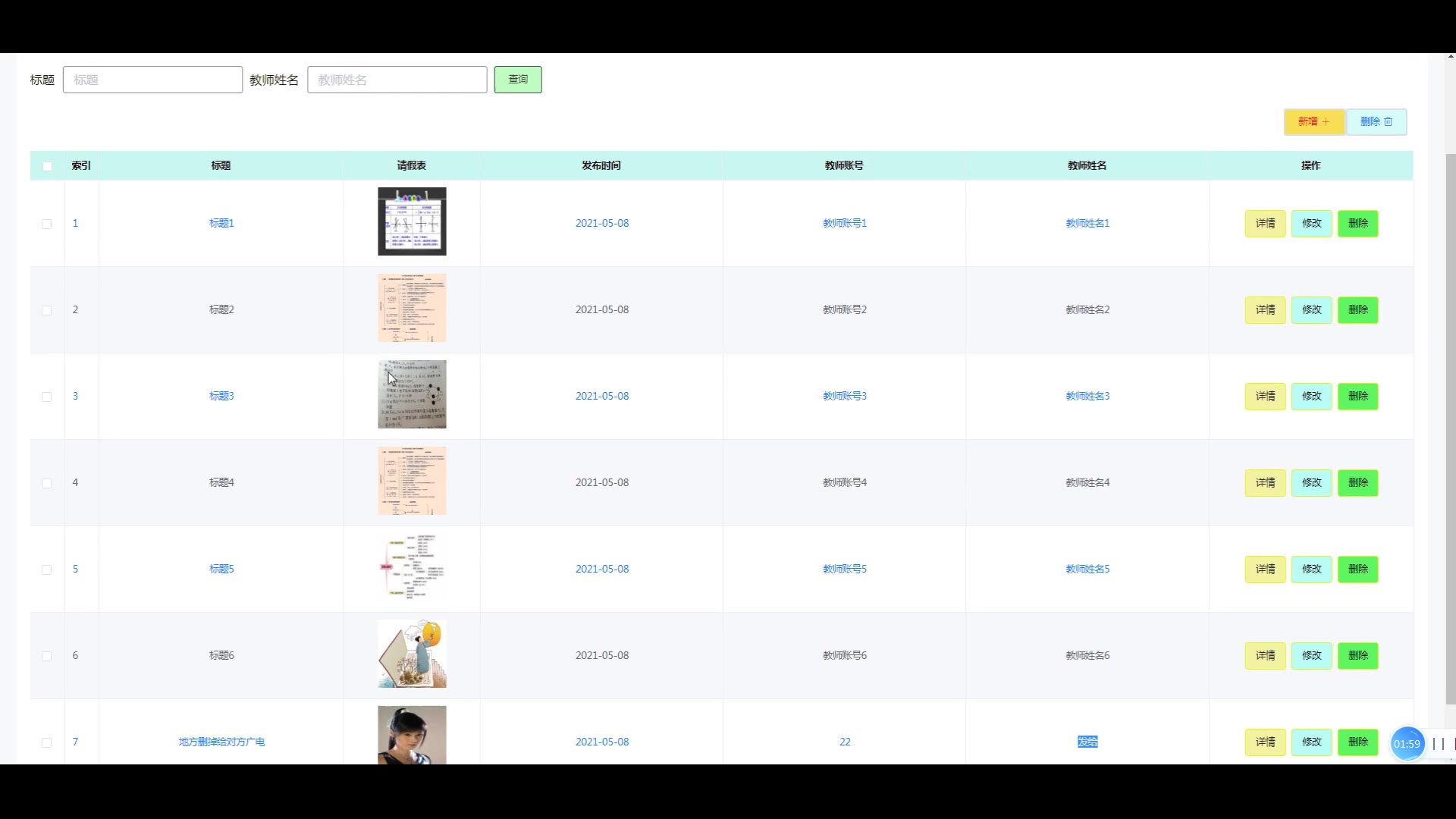Open the 请假表 thumbnail in row 1
This screenshot has height=819, width=1456.
point(412,221)
